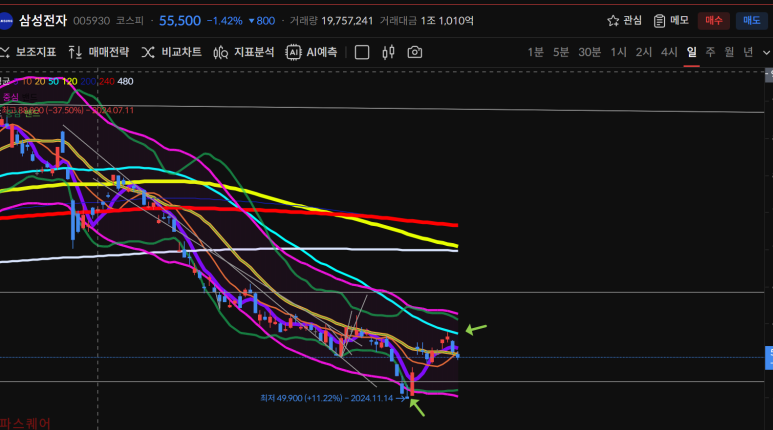Click the yellow 120 moving average legend

tap(69, 81)
